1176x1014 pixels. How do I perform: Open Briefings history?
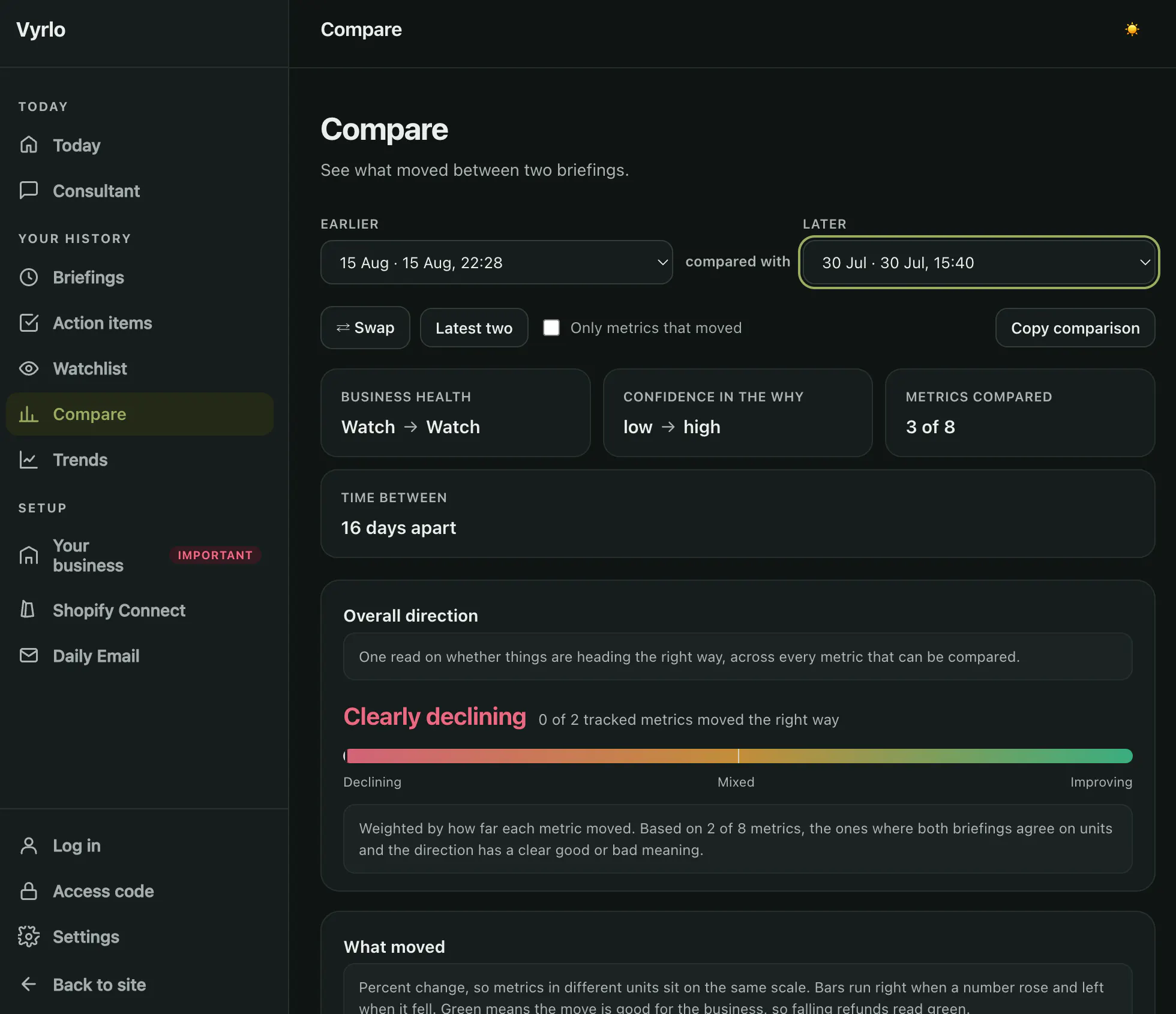click(139, 277)
